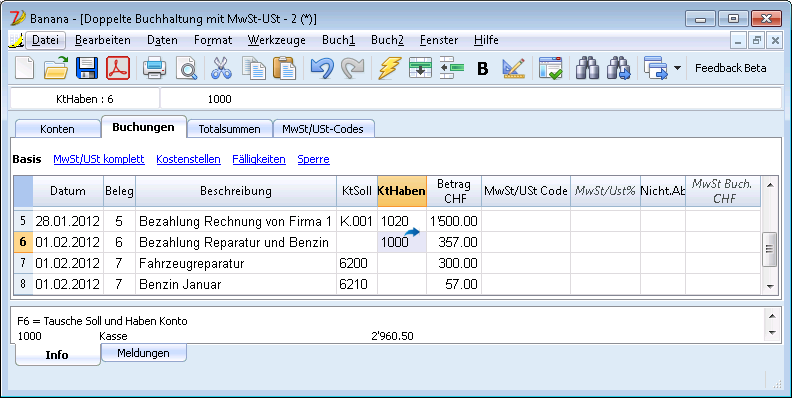Click the KtSoll cell 6200
The height and width of the screenshot is (398, 792).
[357, 263]
